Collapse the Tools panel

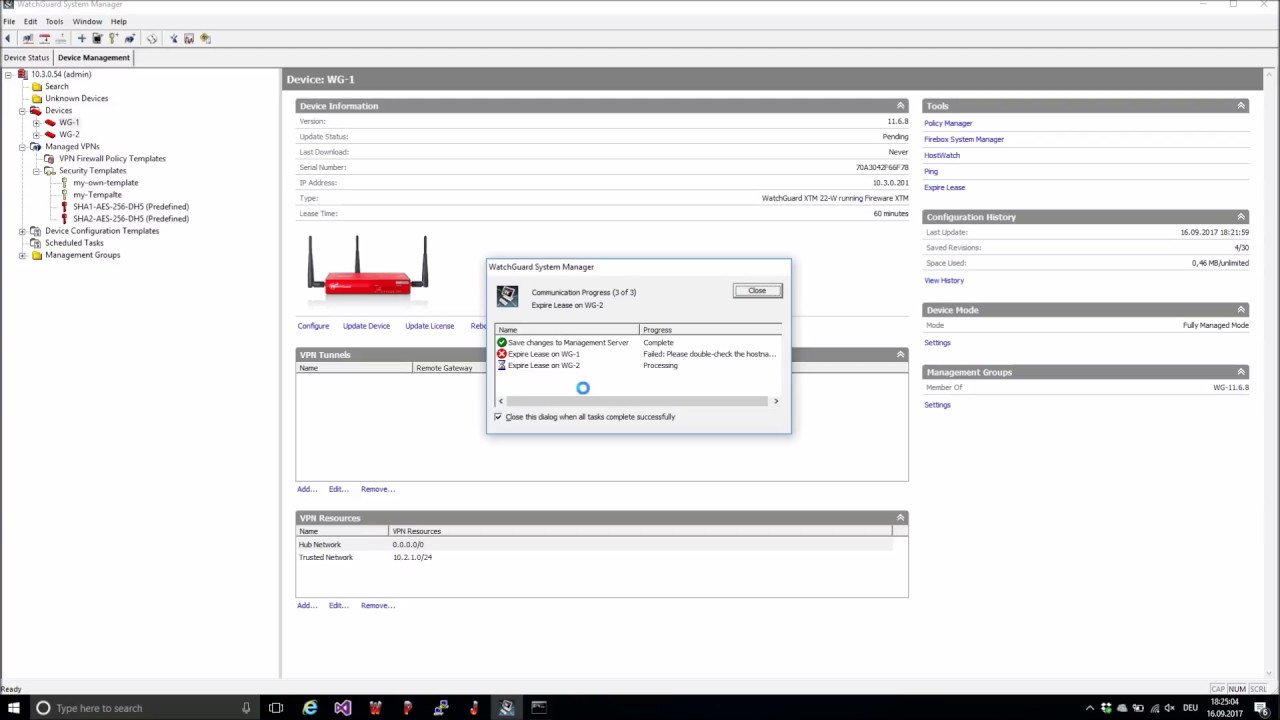tap(1241, 105)
